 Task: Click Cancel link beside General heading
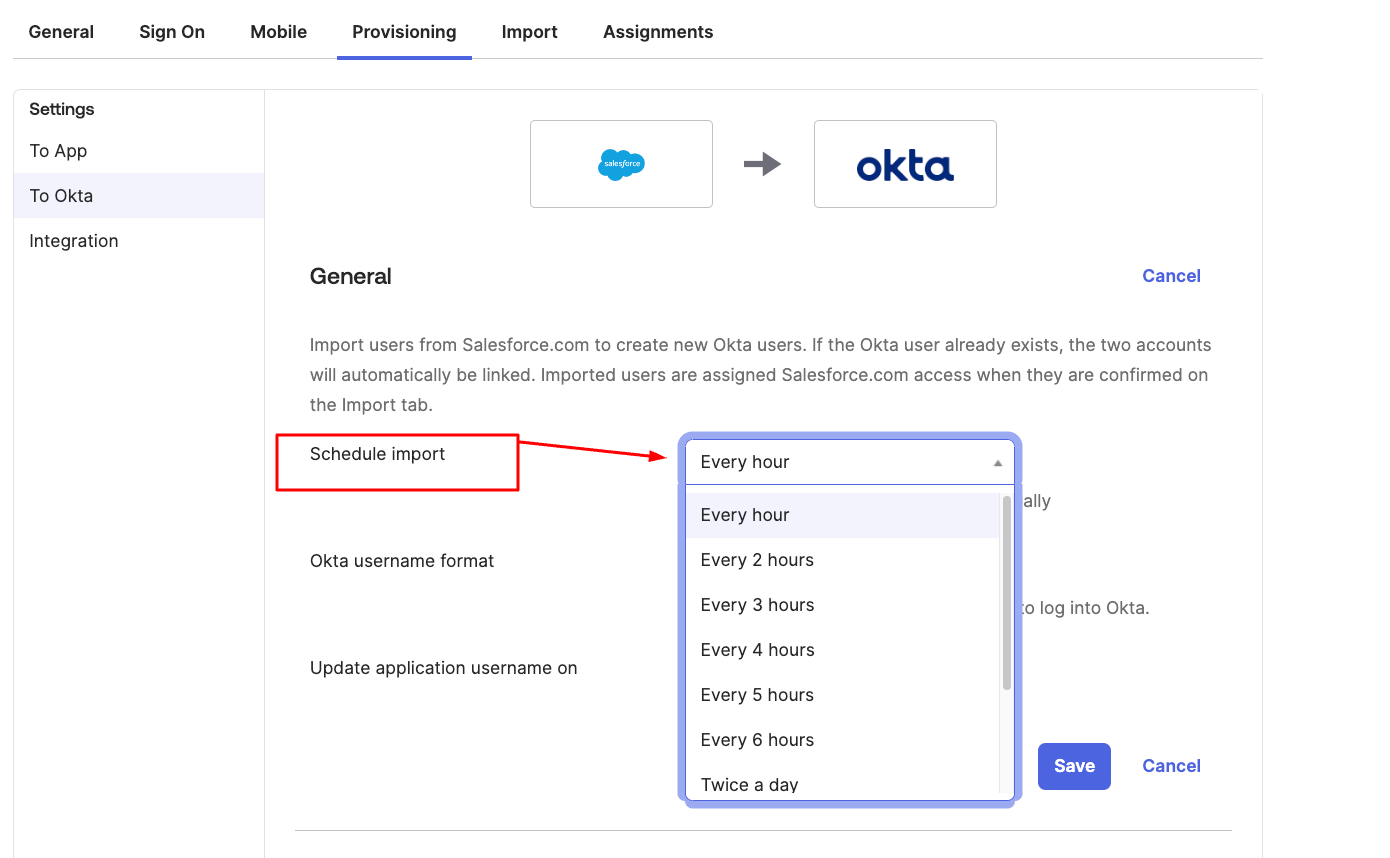1171,276
